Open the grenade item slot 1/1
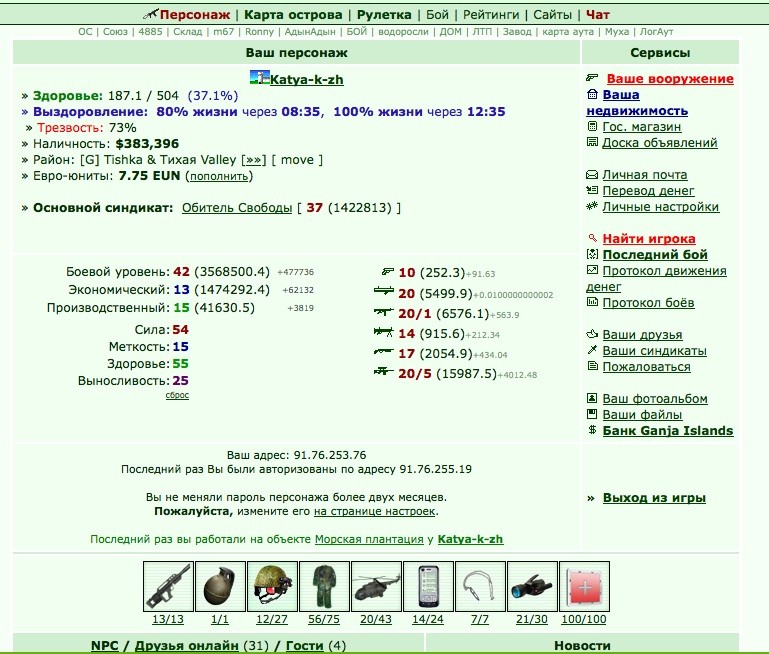 (220, 586)
